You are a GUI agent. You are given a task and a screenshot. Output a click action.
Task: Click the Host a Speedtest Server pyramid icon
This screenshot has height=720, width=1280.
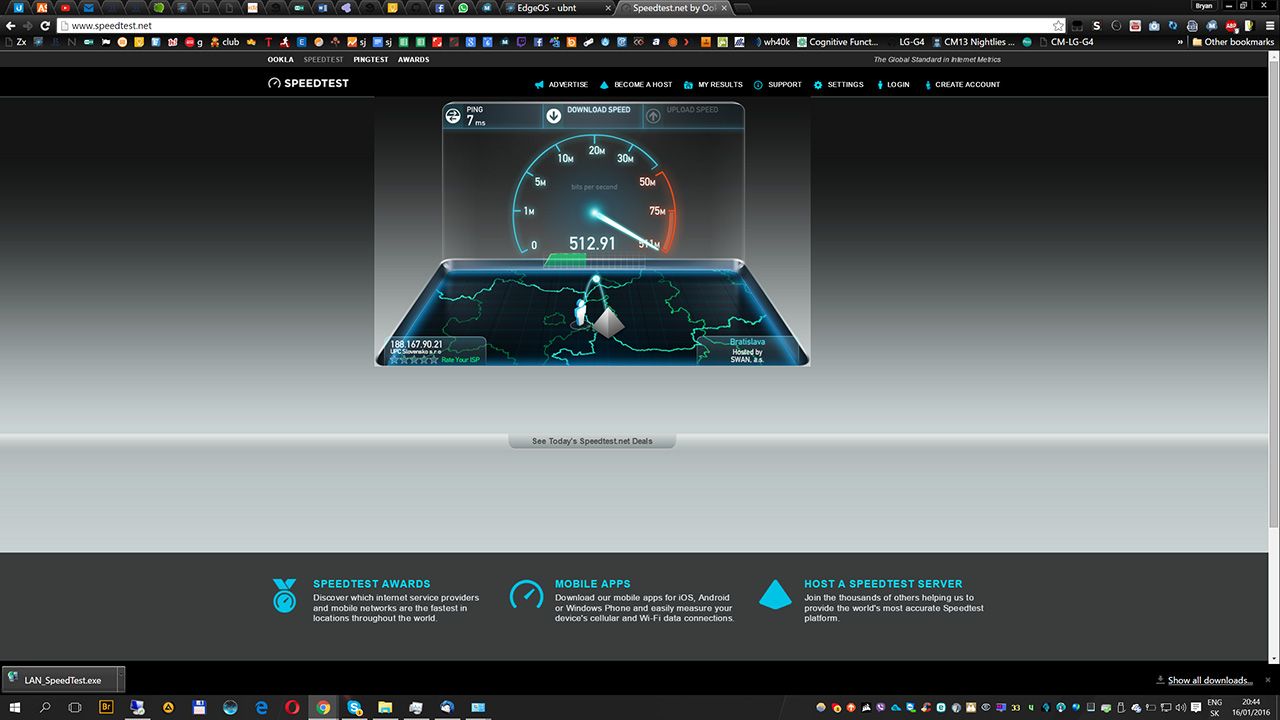click(775, 595)
